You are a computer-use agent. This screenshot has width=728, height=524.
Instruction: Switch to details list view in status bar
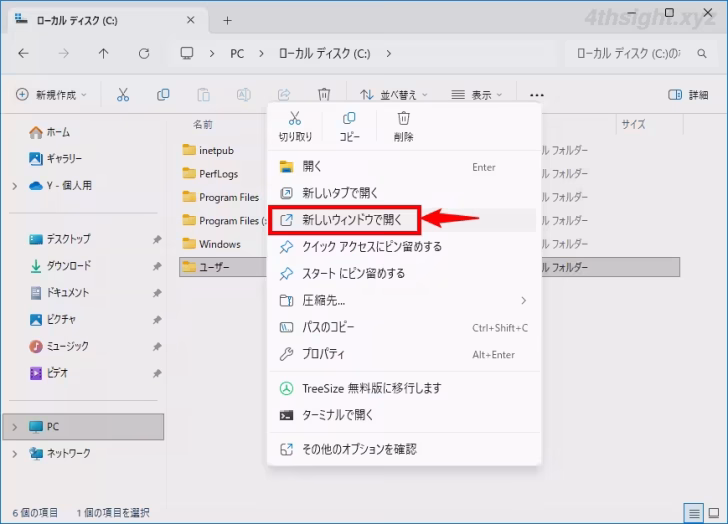(x=694, y=513)
